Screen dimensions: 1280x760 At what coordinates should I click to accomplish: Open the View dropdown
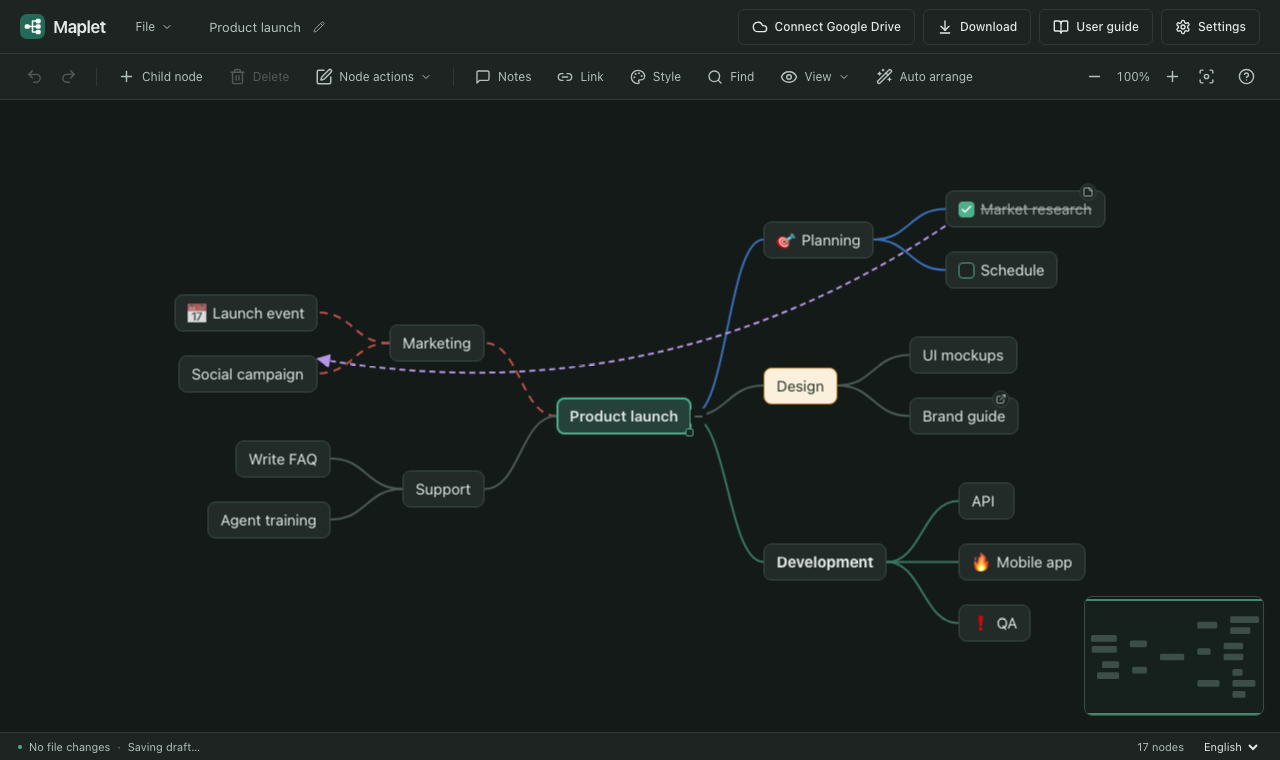pyautogui.click(x=814, y=77)
